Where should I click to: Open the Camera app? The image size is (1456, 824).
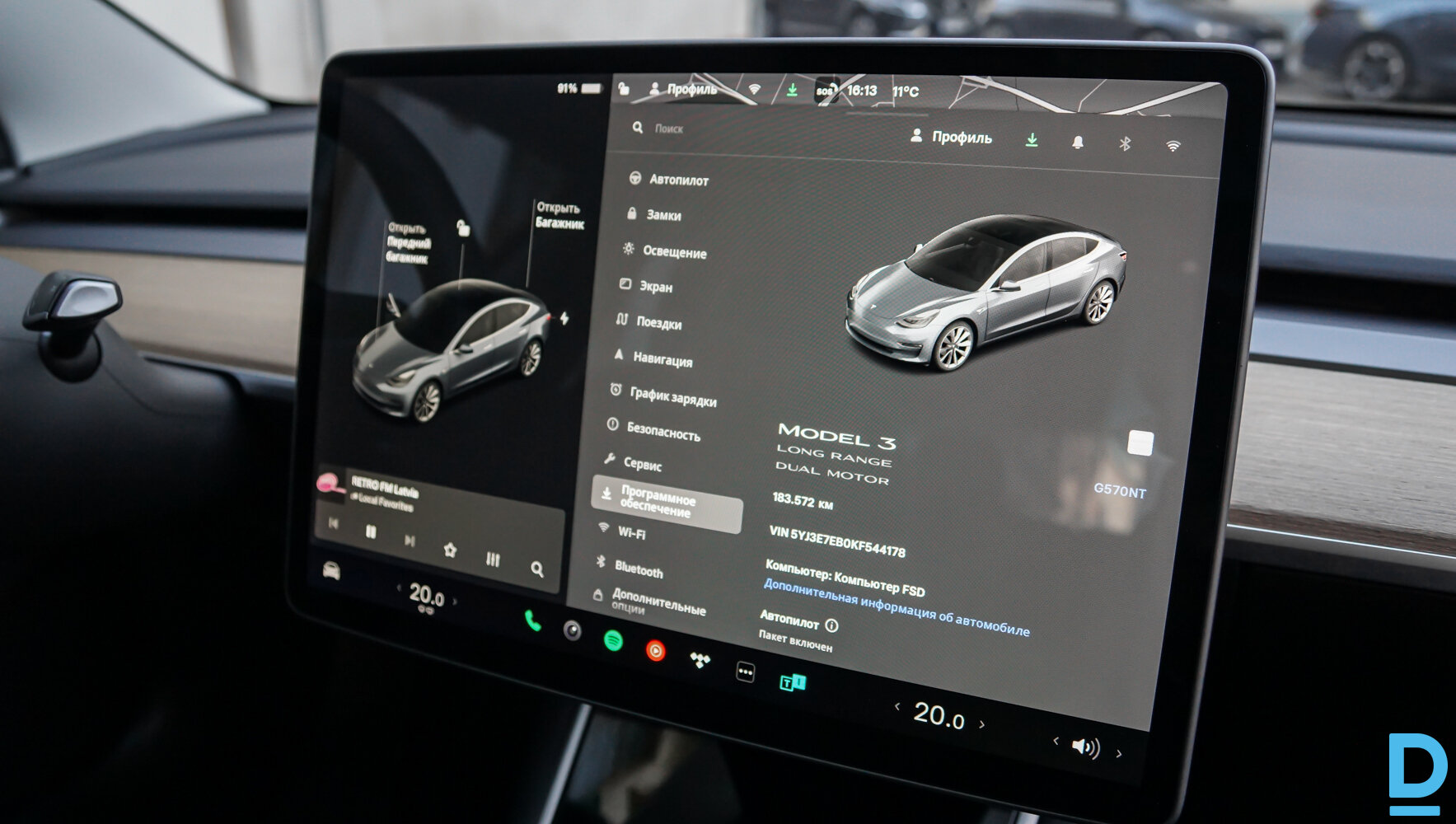pyautogui.click(x=572, y=631)
